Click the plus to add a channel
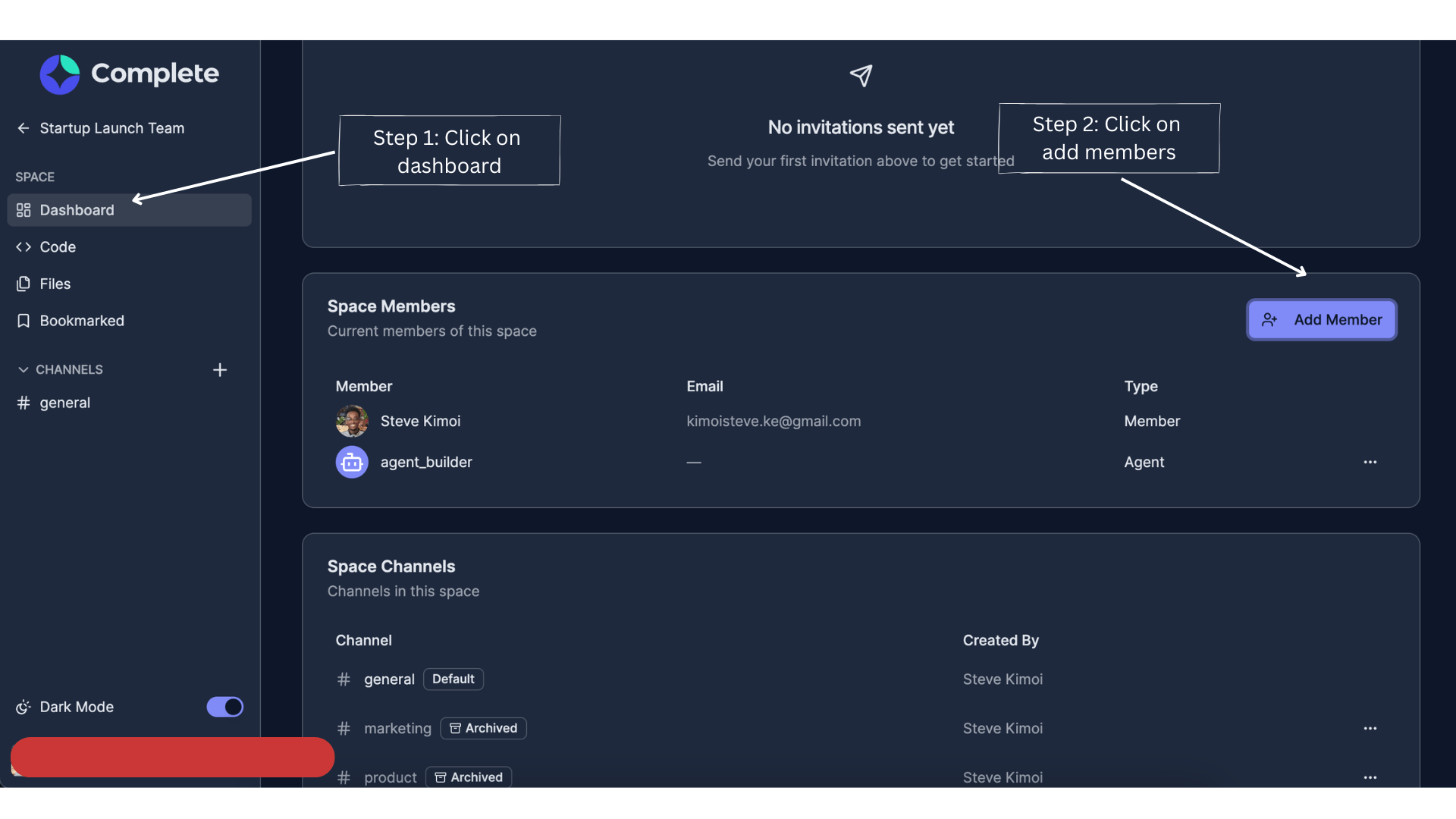The height and width of the screenshot is (819, 1456). point(220,369)
